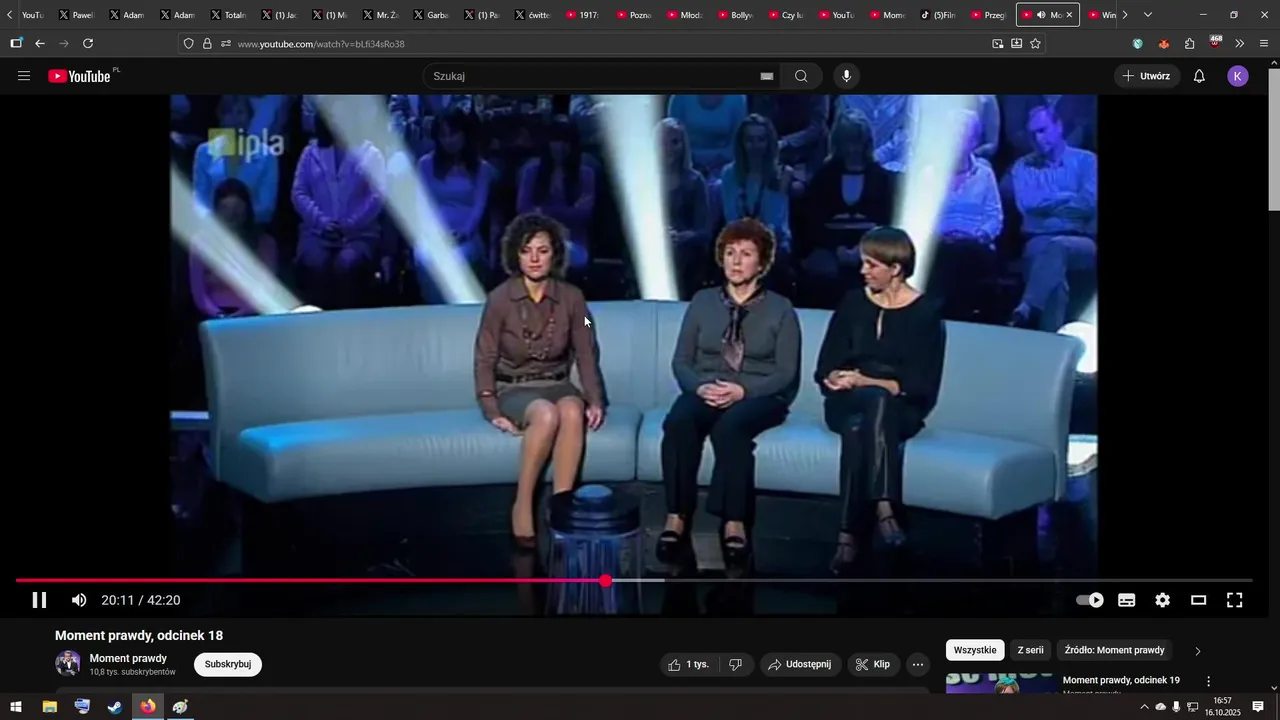Open the player settings gear
This screenshot has height=720, width=1280.
pos(1162,600)
